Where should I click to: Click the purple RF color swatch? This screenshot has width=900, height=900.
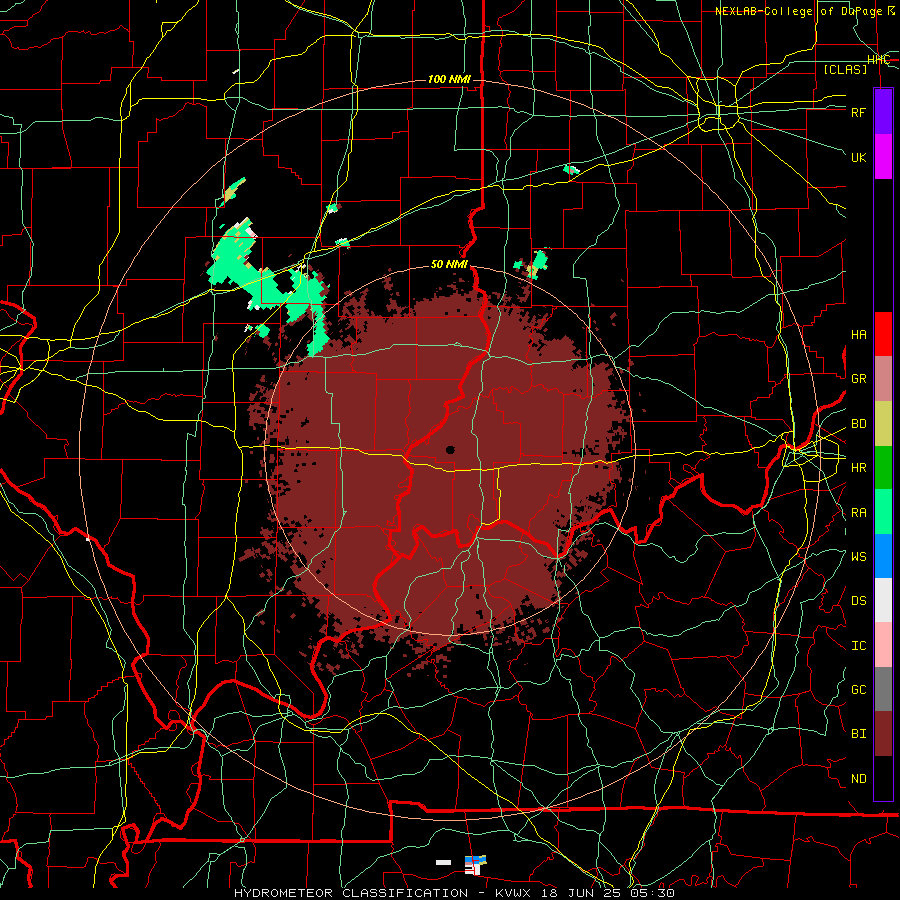883,112
